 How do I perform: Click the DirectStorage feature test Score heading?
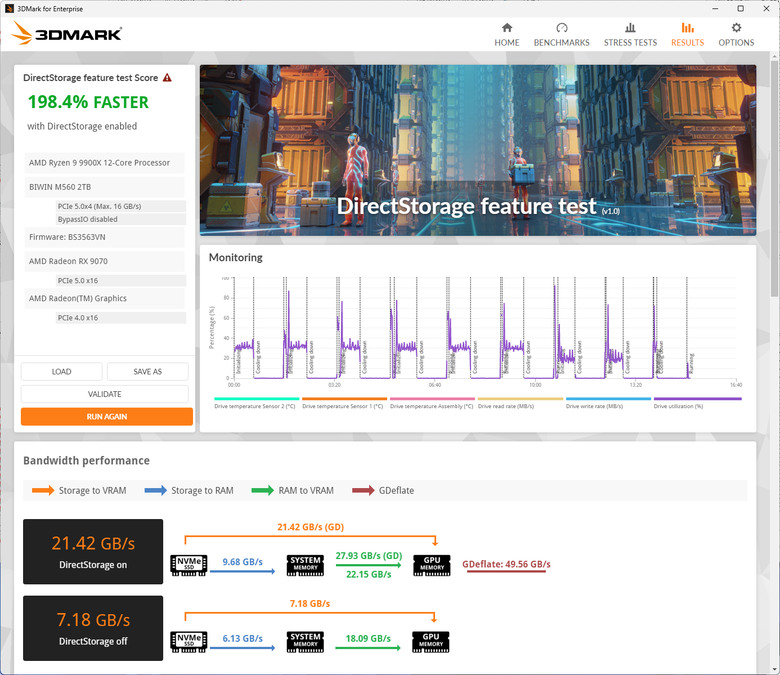[x=91, y=78]
